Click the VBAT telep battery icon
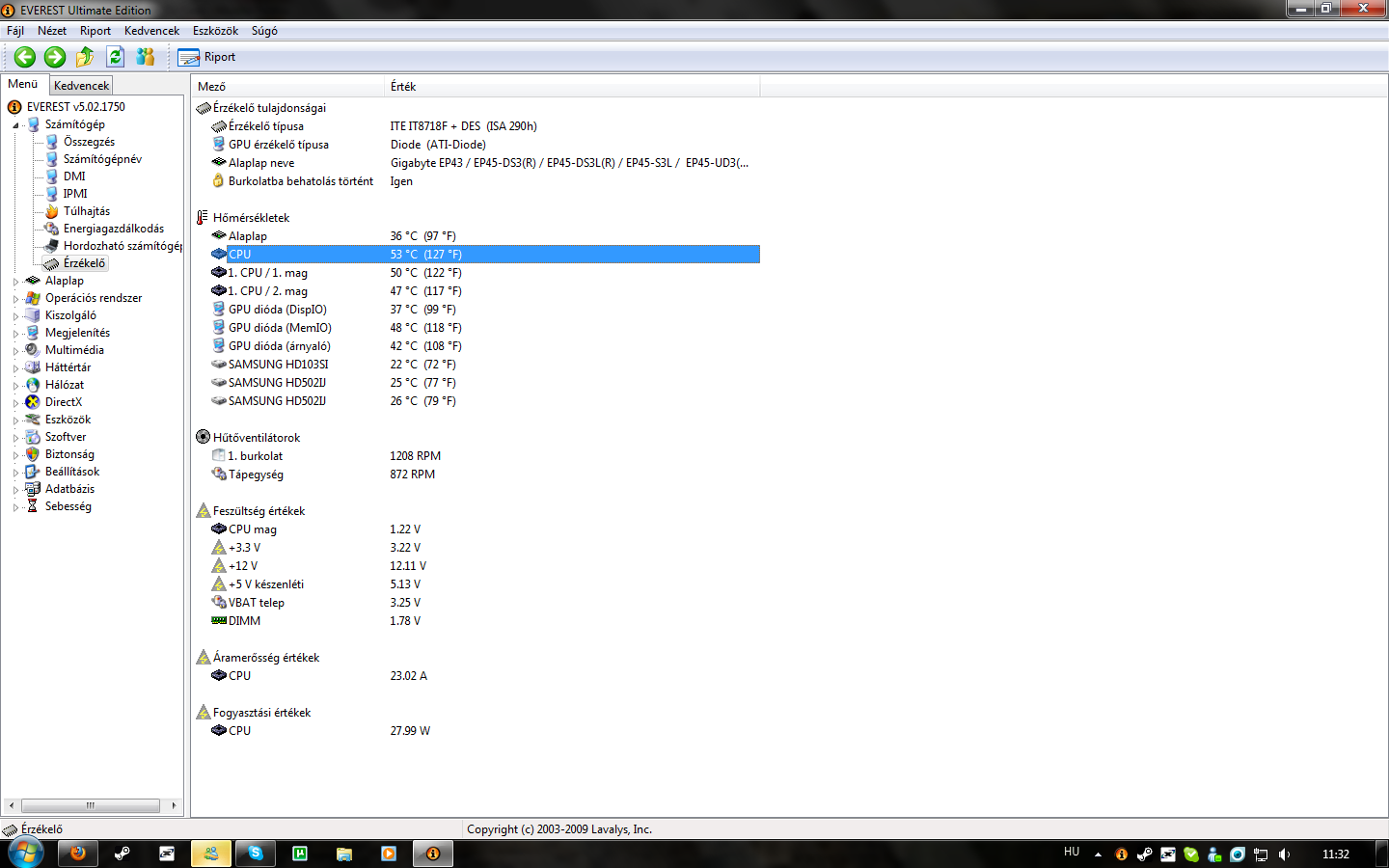The image size is (1389, 868). tap(219, 603)
